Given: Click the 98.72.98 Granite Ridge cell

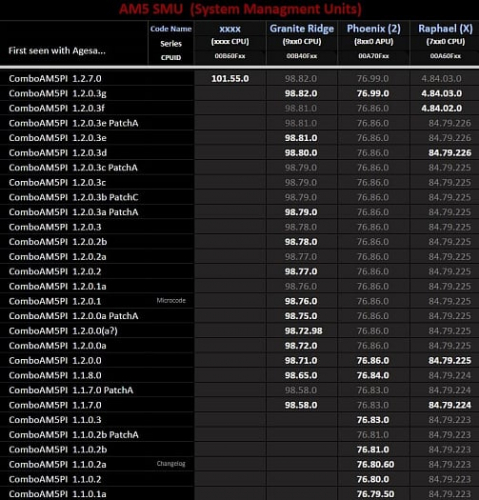Looking at the screenshot, I should tap(303, 331).
